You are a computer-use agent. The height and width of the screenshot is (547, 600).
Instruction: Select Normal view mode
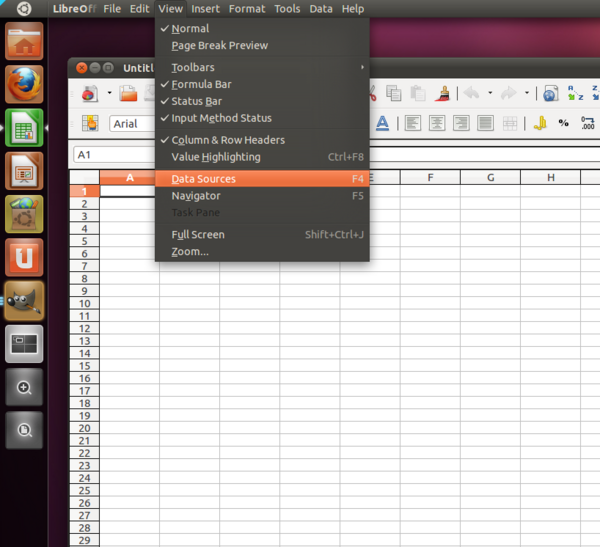point(190,29)
